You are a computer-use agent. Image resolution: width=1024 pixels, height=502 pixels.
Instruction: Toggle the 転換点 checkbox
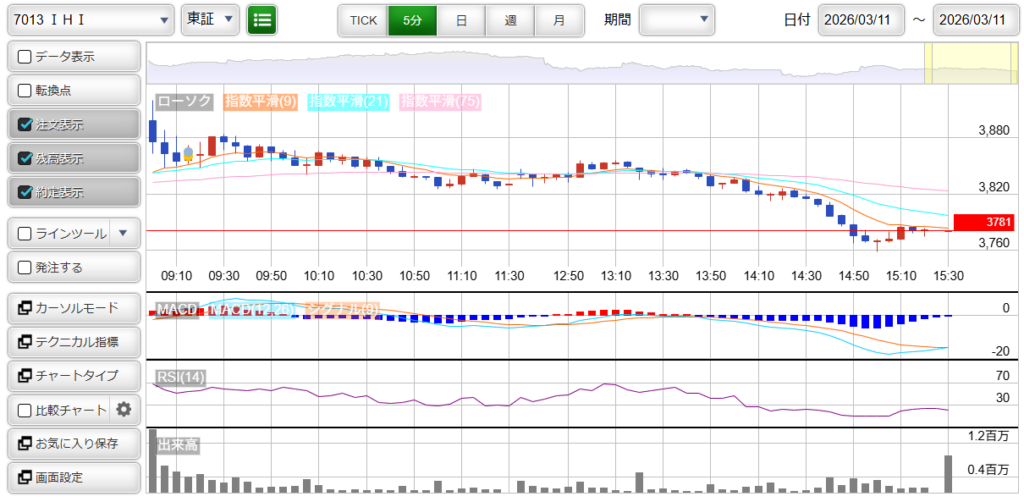pyautogui.click(x=26, y=91)
